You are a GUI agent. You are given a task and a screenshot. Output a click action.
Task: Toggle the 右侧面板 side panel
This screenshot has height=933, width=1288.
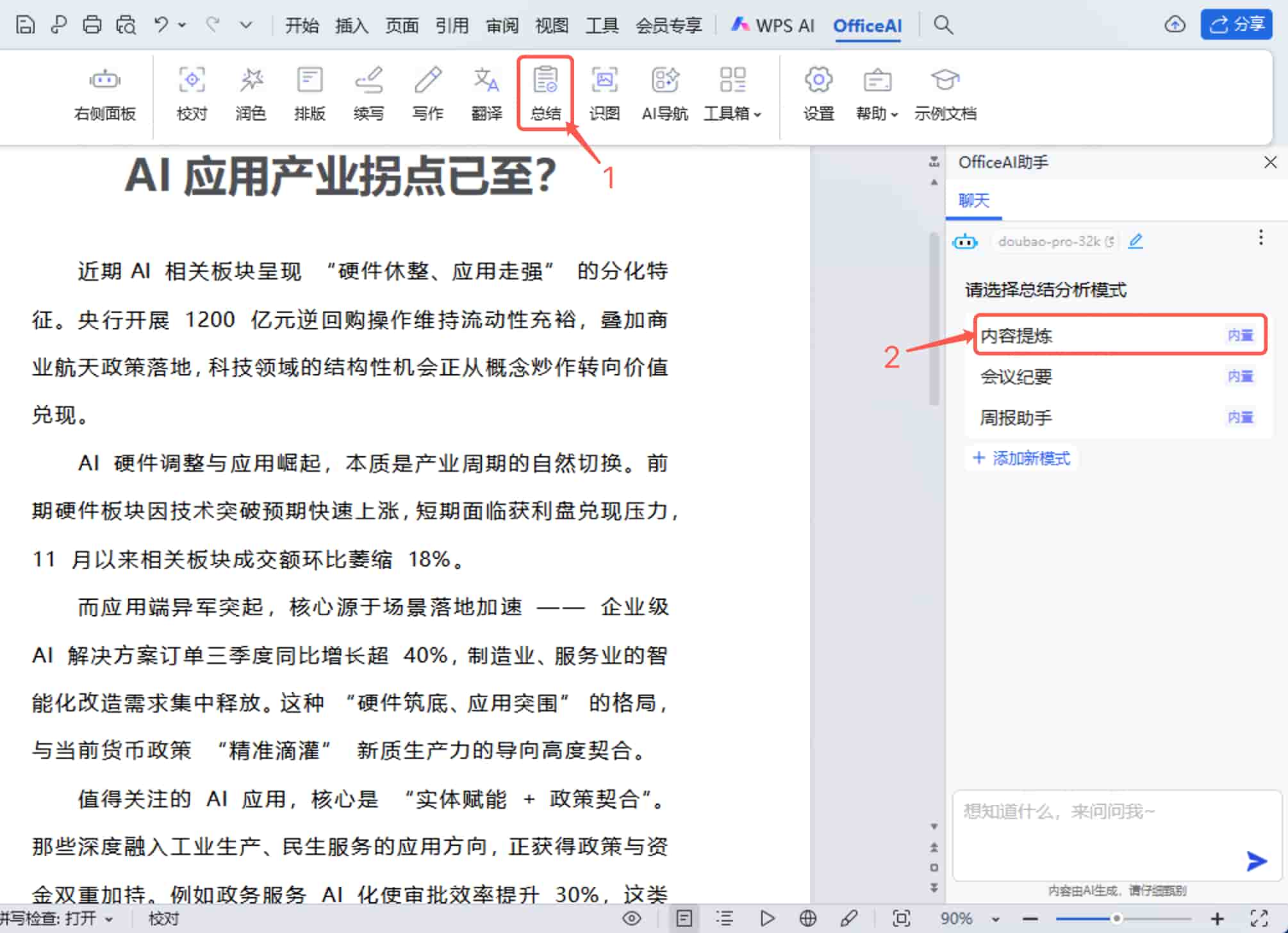(x=104, y=94)
